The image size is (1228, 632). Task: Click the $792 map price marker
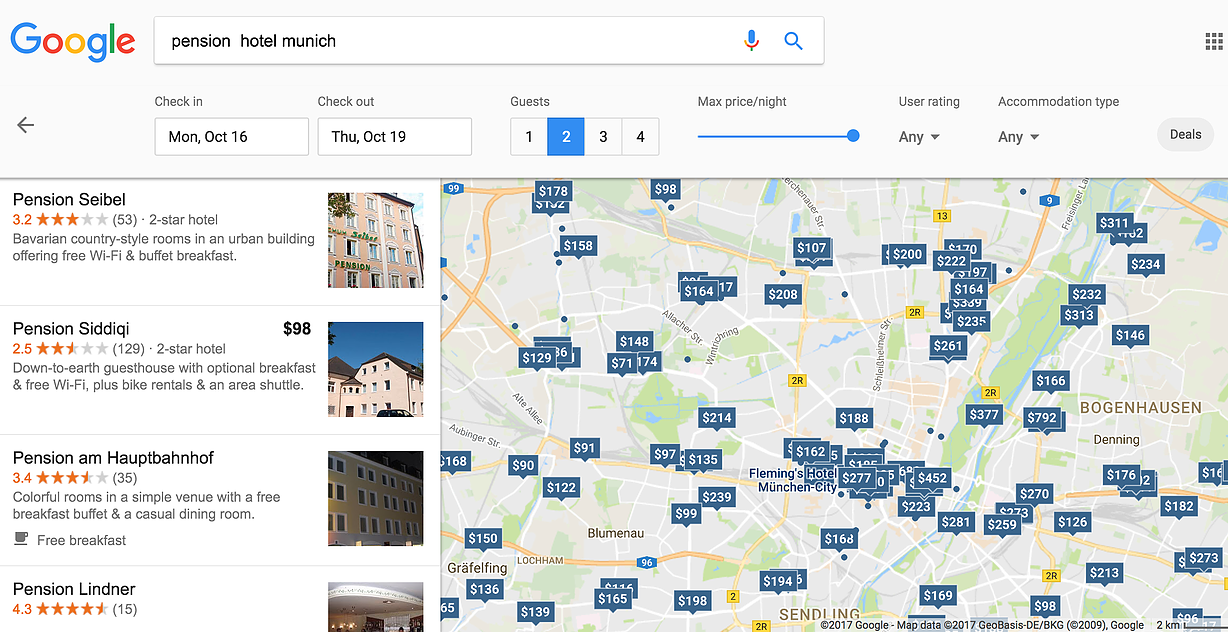1041,418
